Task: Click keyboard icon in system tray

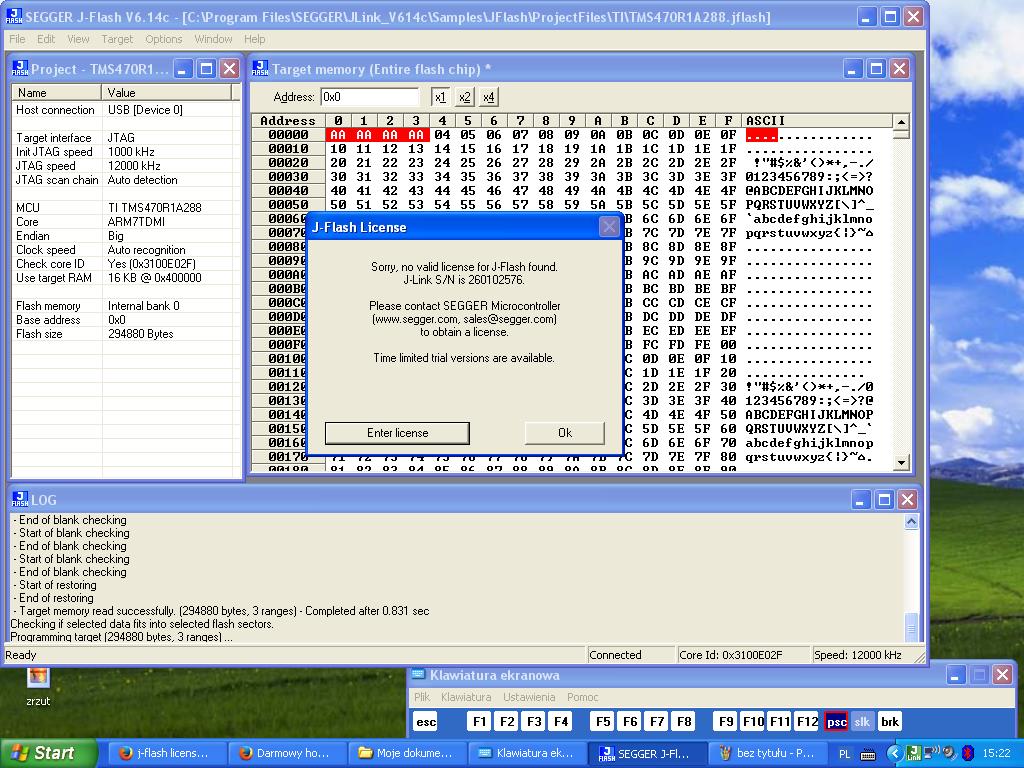Action: coord(868,755)
